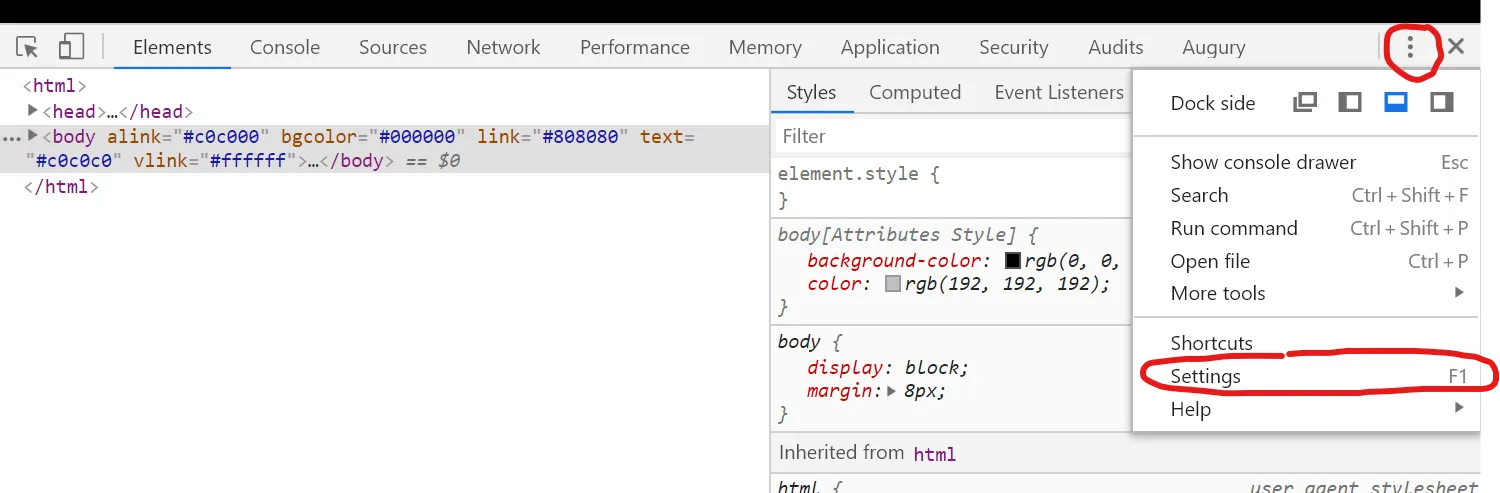Screen dimensions: 1500x493
Task: Dock DevTools to the bottom
Action: [x=1396, y=102]
